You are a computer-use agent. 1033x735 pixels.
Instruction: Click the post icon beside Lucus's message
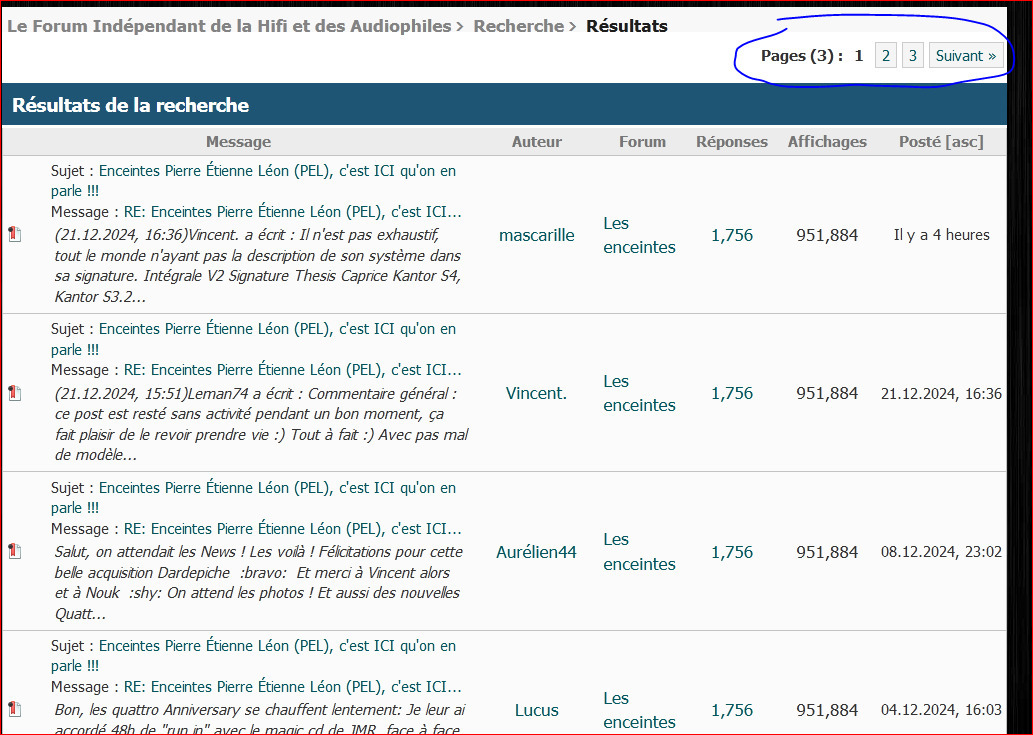(15, 709)
